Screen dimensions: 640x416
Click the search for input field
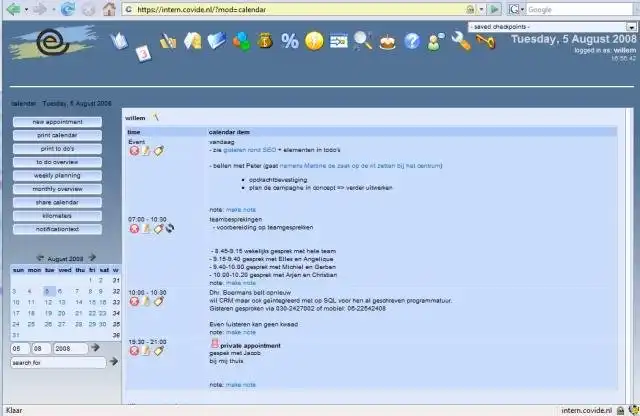pyautogui.click(x=58, y=363)
